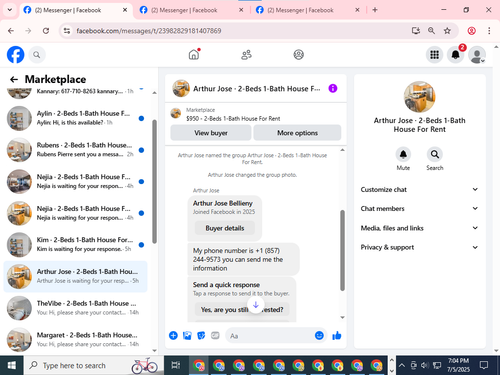Open the Friends icon in top navigation

coord(246,55)
